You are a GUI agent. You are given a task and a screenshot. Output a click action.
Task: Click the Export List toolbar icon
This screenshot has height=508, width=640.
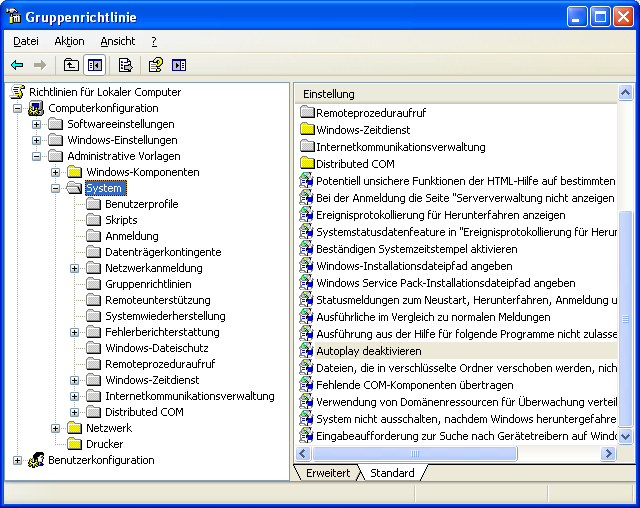point(125,65)
